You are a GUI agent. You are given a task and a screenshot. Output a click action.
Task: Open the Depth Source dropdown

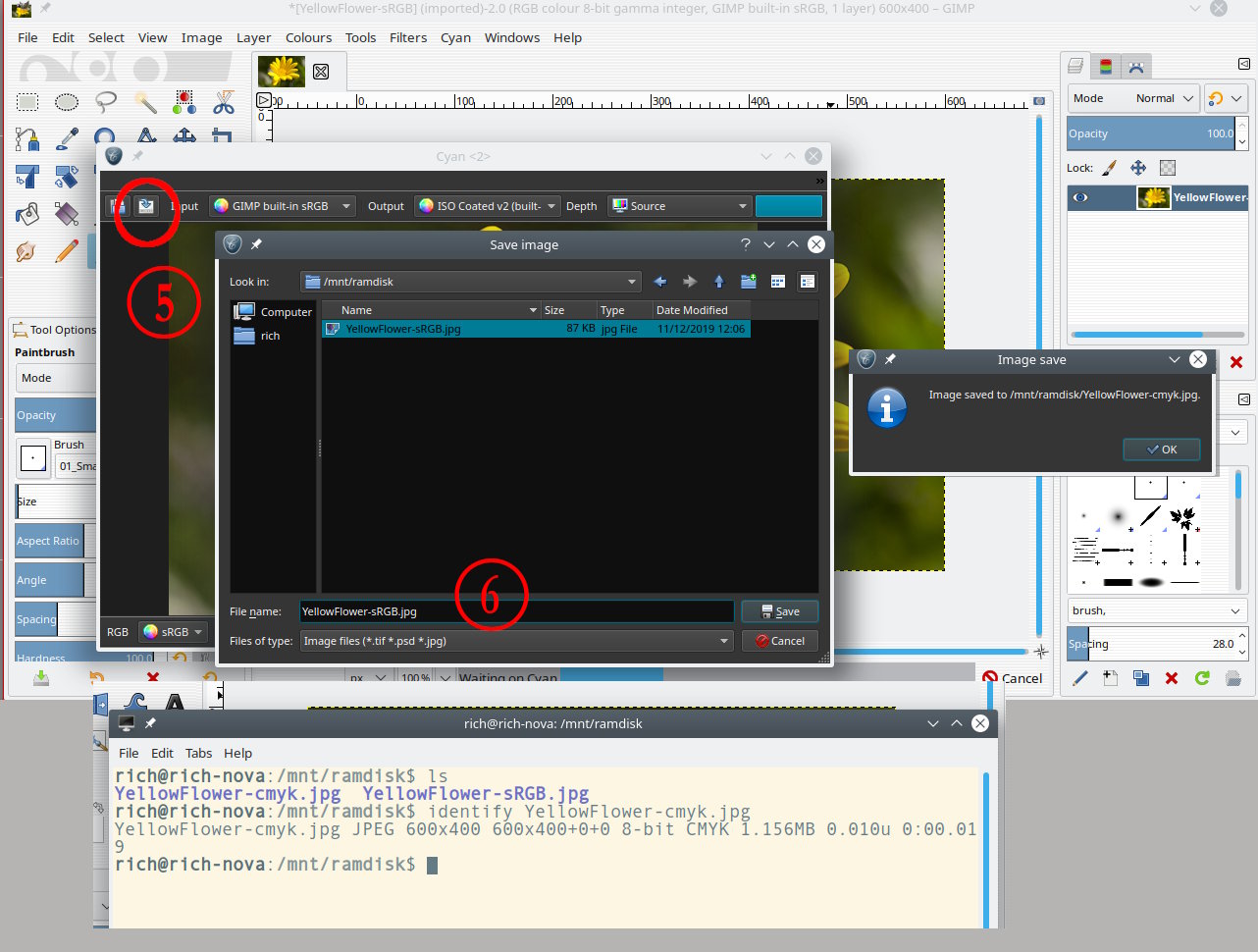point(679,206)
